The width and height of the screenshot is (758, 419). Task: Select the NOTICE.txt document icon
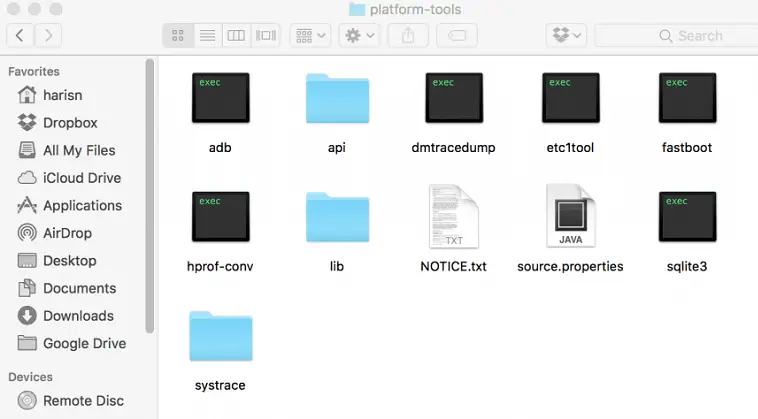click(454, 216)
